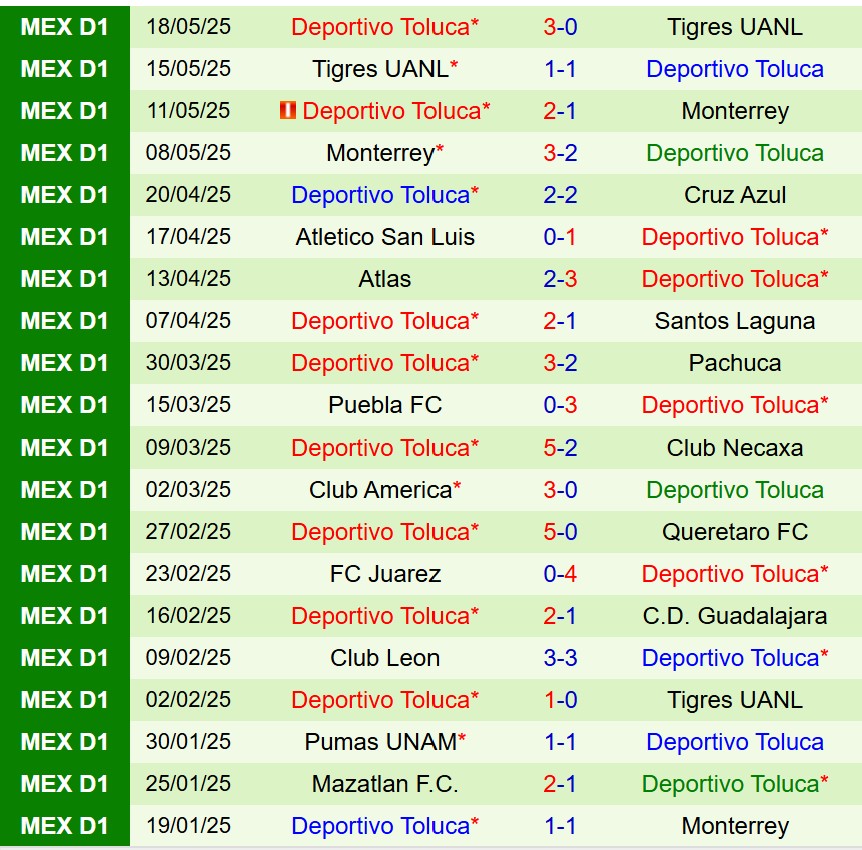Click Cruz Azul team name

(735, 195)
